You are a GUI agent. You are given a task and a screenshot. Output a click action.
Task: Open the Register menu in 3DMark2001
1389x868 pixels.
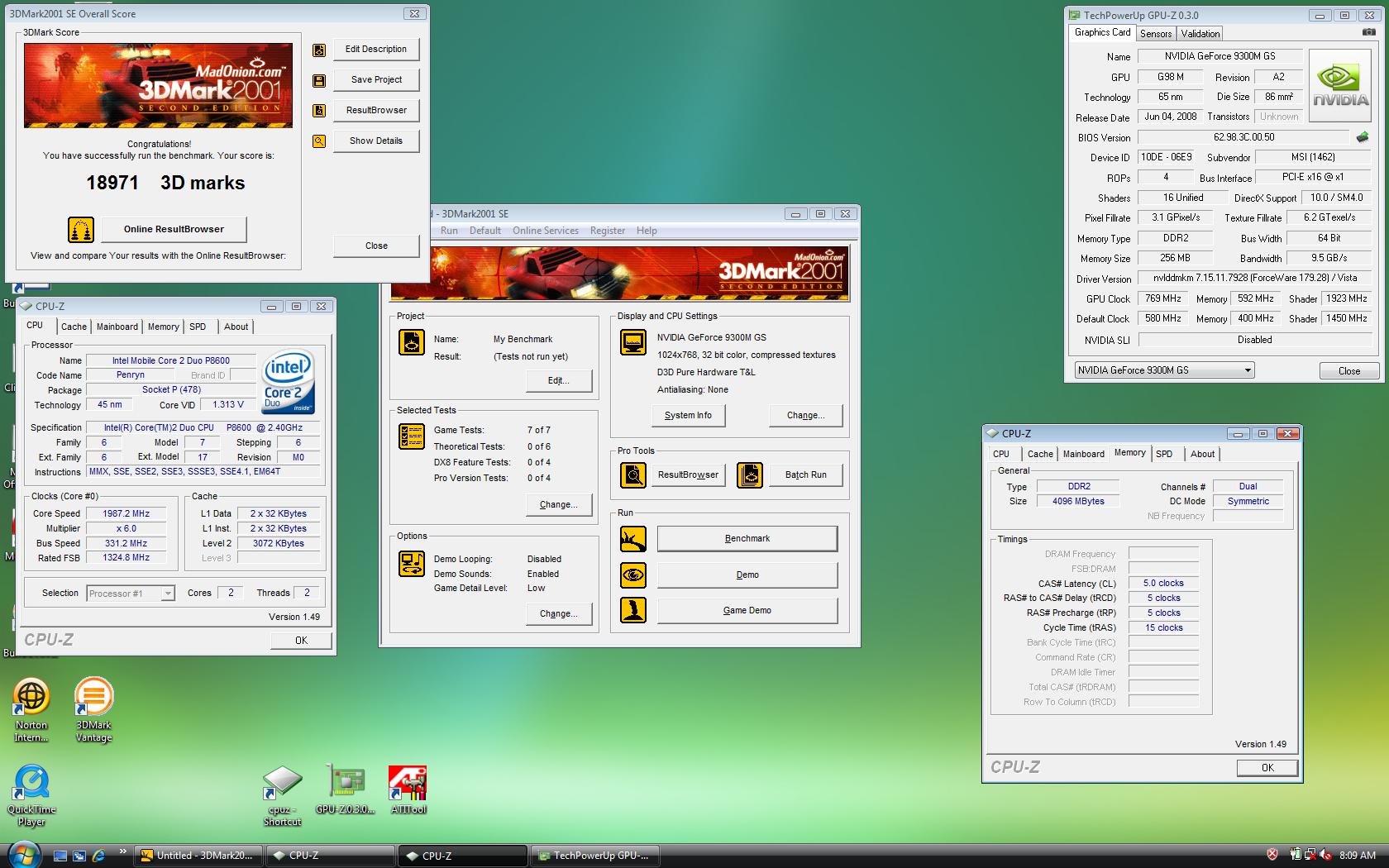pyautogui.click(x=608, y=231)
